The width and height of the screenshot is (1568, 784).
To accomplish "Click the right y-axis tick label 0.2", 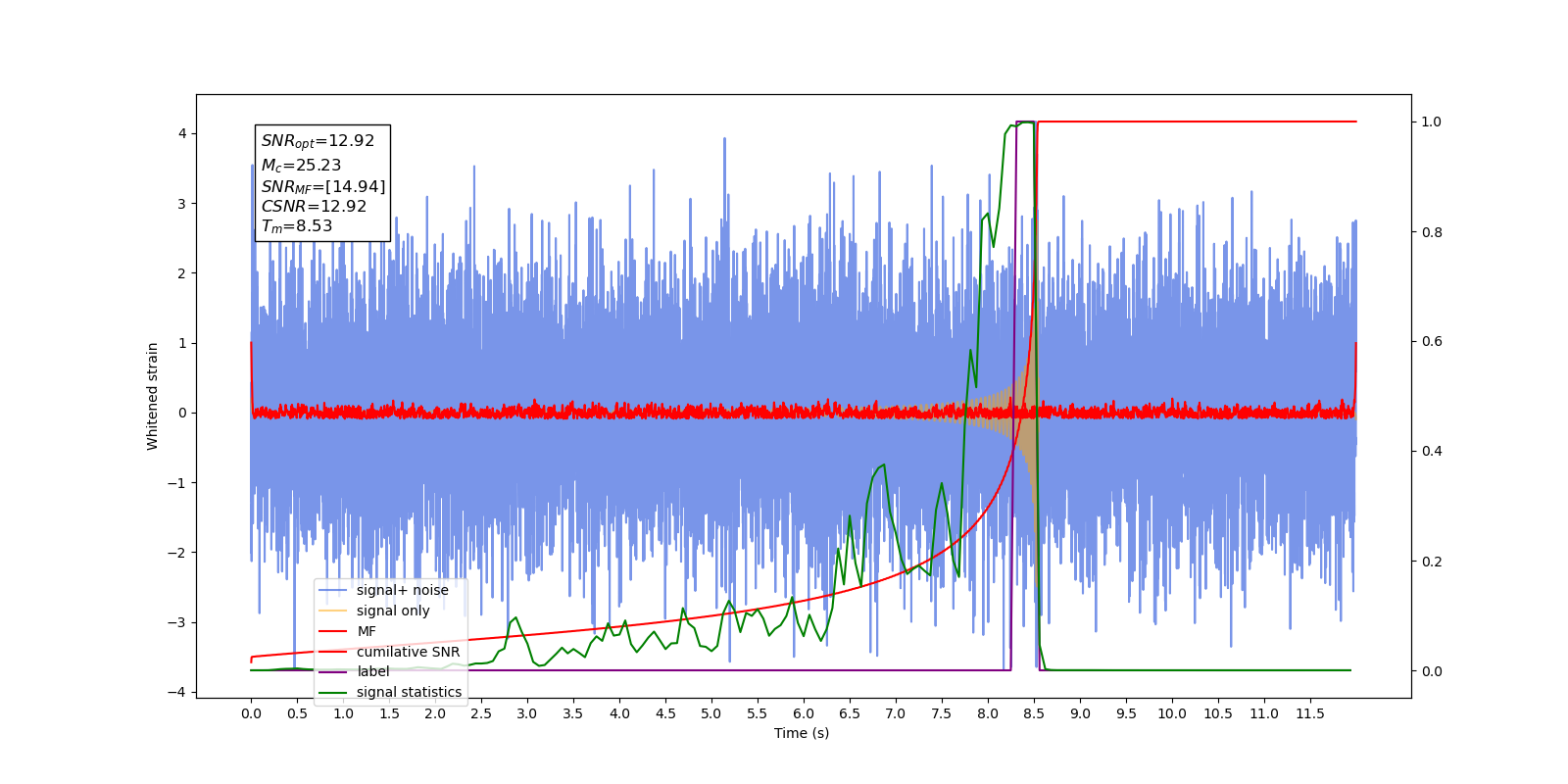I will (x=1432, y=562).
